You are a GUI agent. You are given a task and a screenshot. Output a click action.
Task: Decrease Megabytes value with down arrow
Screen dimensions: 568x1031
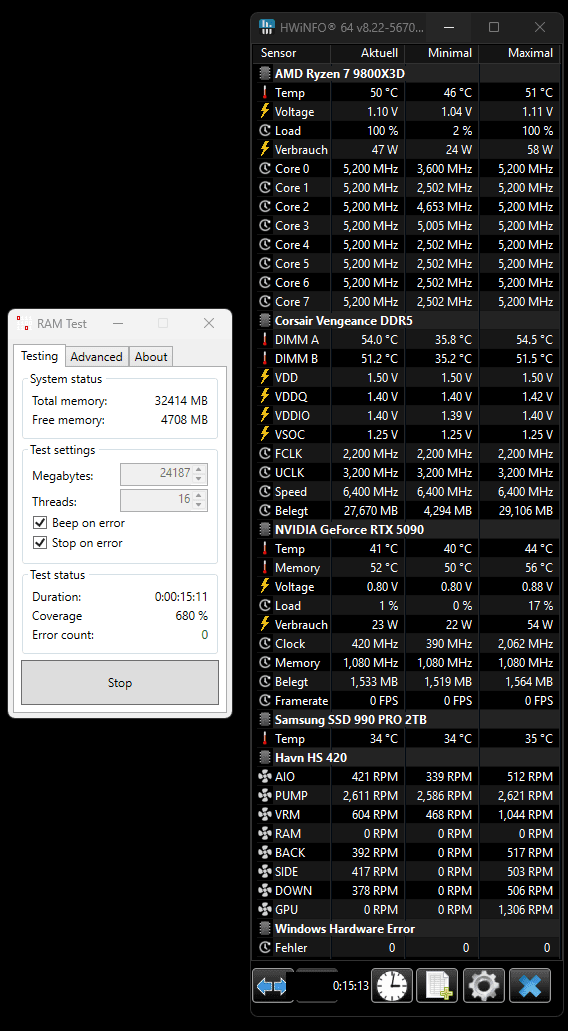(200, 479)
